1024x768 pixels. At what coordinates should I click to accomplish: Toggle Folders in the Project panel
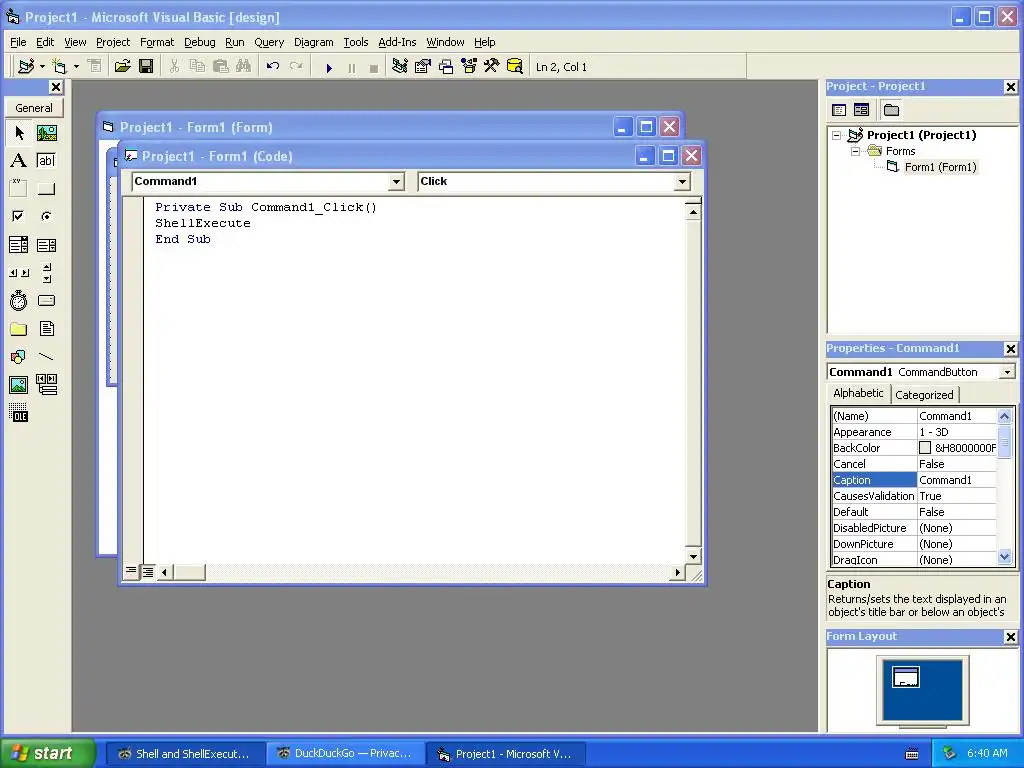pos(891,110)
